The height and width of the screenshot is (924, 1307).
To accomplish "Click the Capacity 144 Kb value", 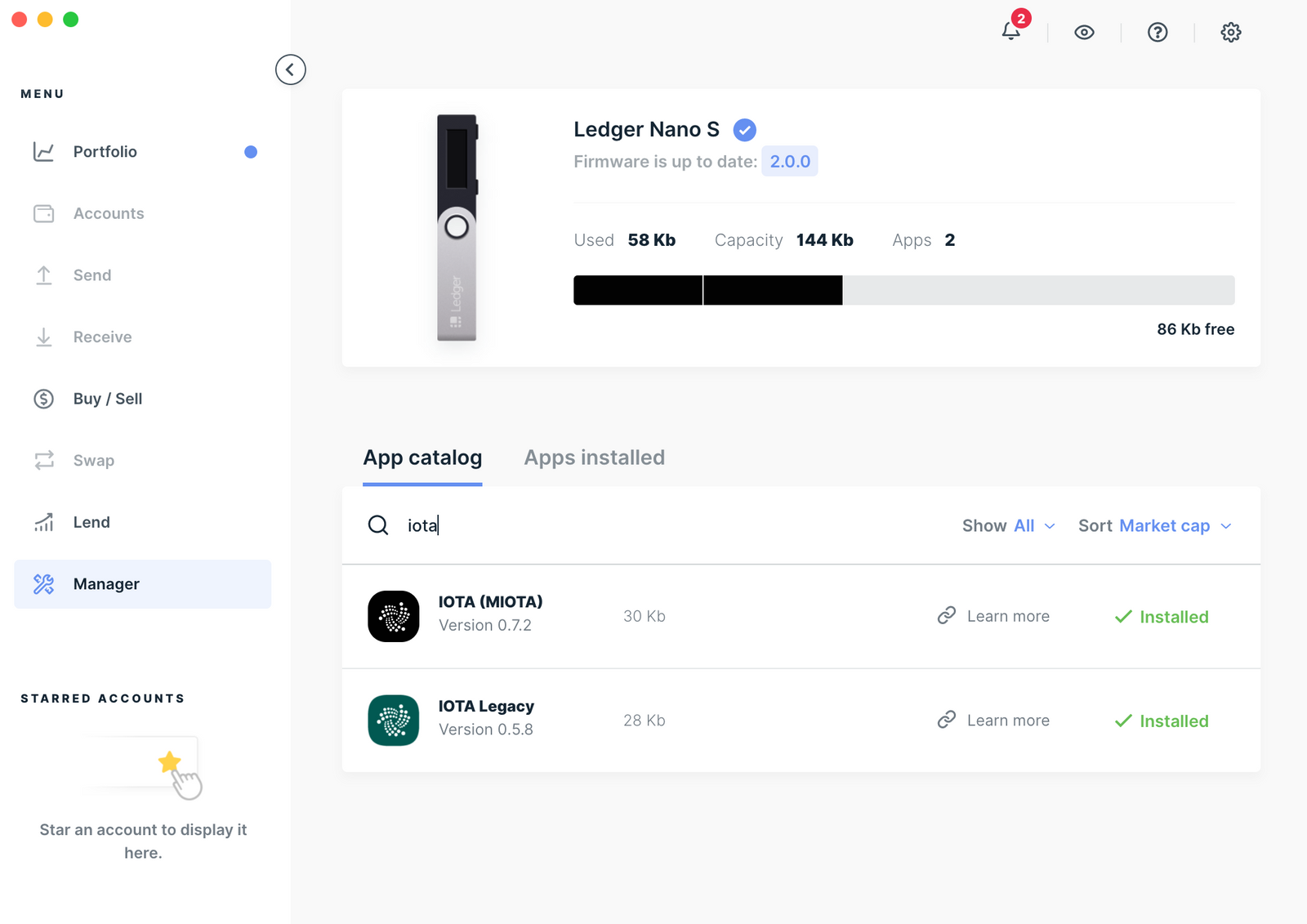I will [x=825, y=240].
